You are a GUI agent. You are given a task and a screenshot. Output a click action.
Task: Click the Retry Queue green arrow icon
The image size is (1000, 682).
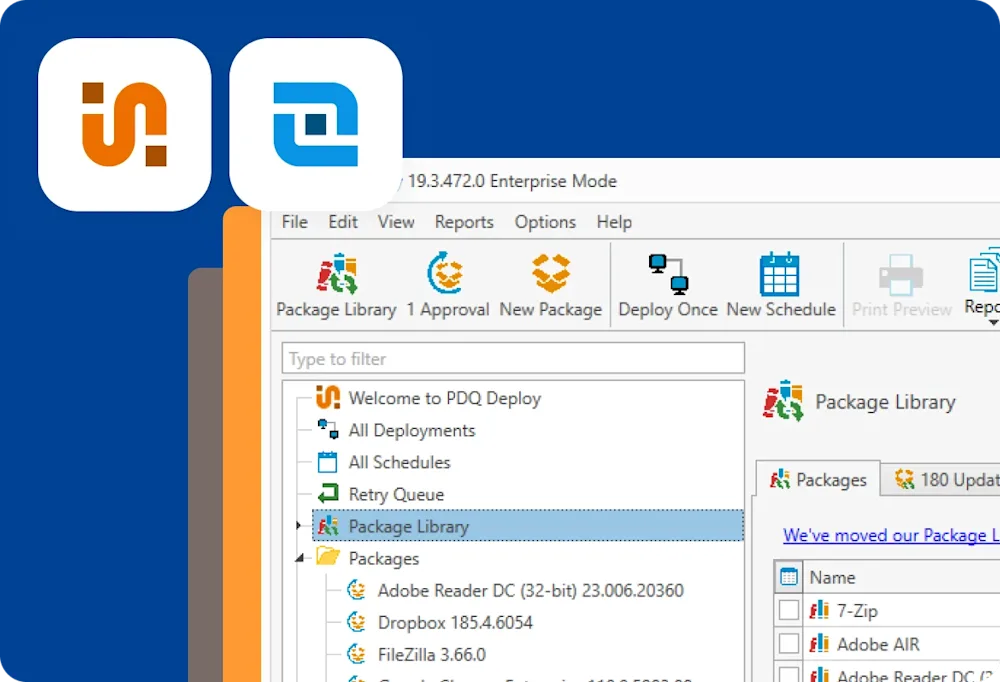(328, 493)
